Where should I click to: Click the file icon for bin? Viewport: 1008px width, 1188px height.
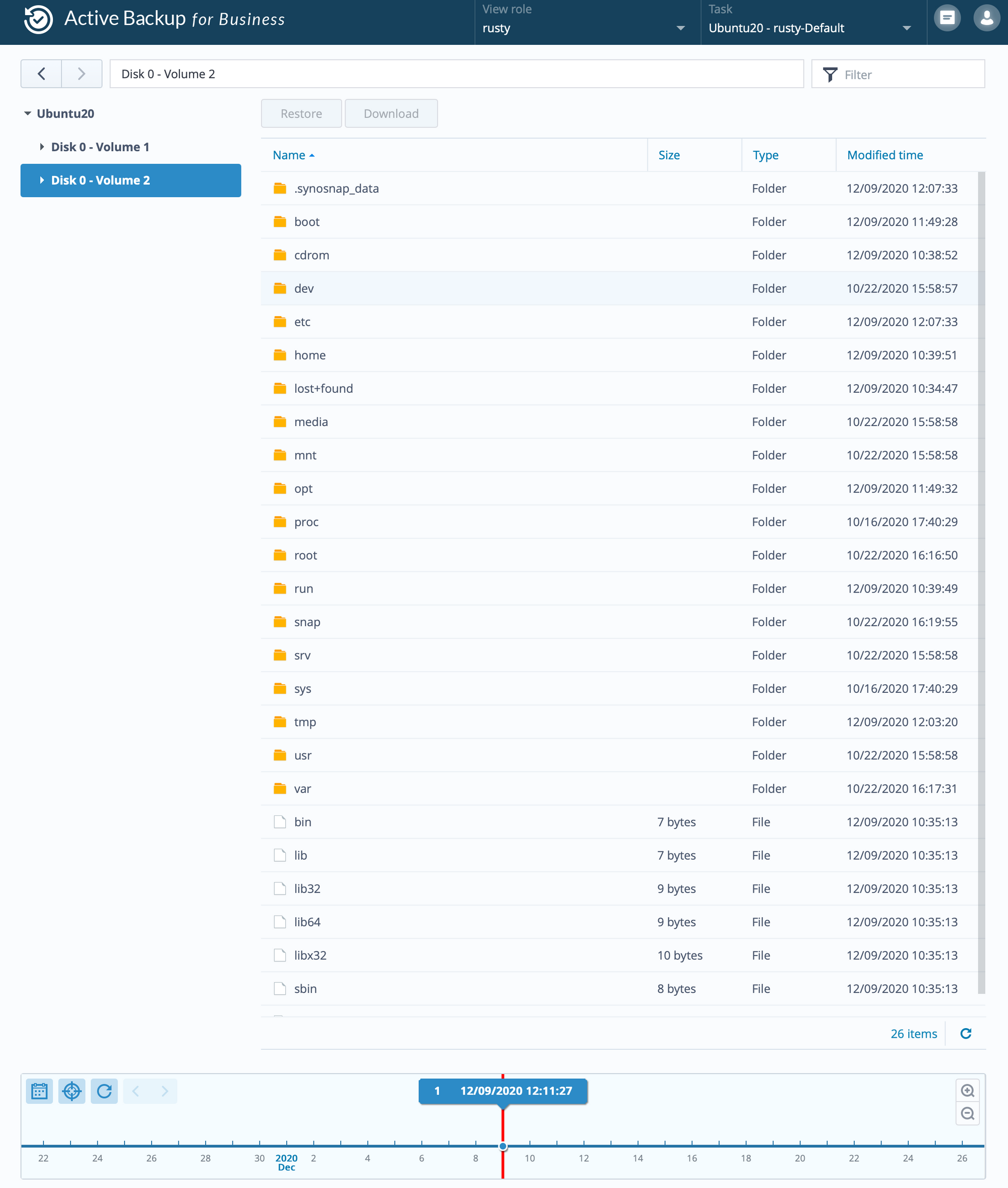pos(280,822)
